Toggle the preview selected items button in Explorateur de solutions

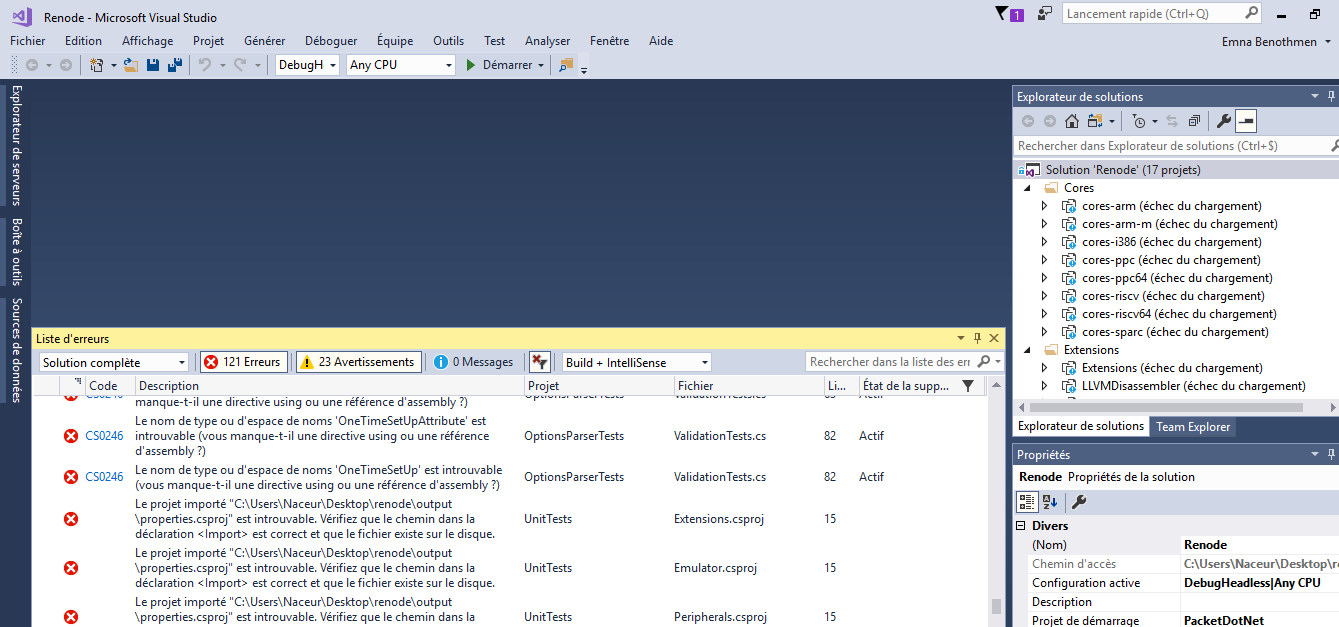click(x=1245, y=121)
